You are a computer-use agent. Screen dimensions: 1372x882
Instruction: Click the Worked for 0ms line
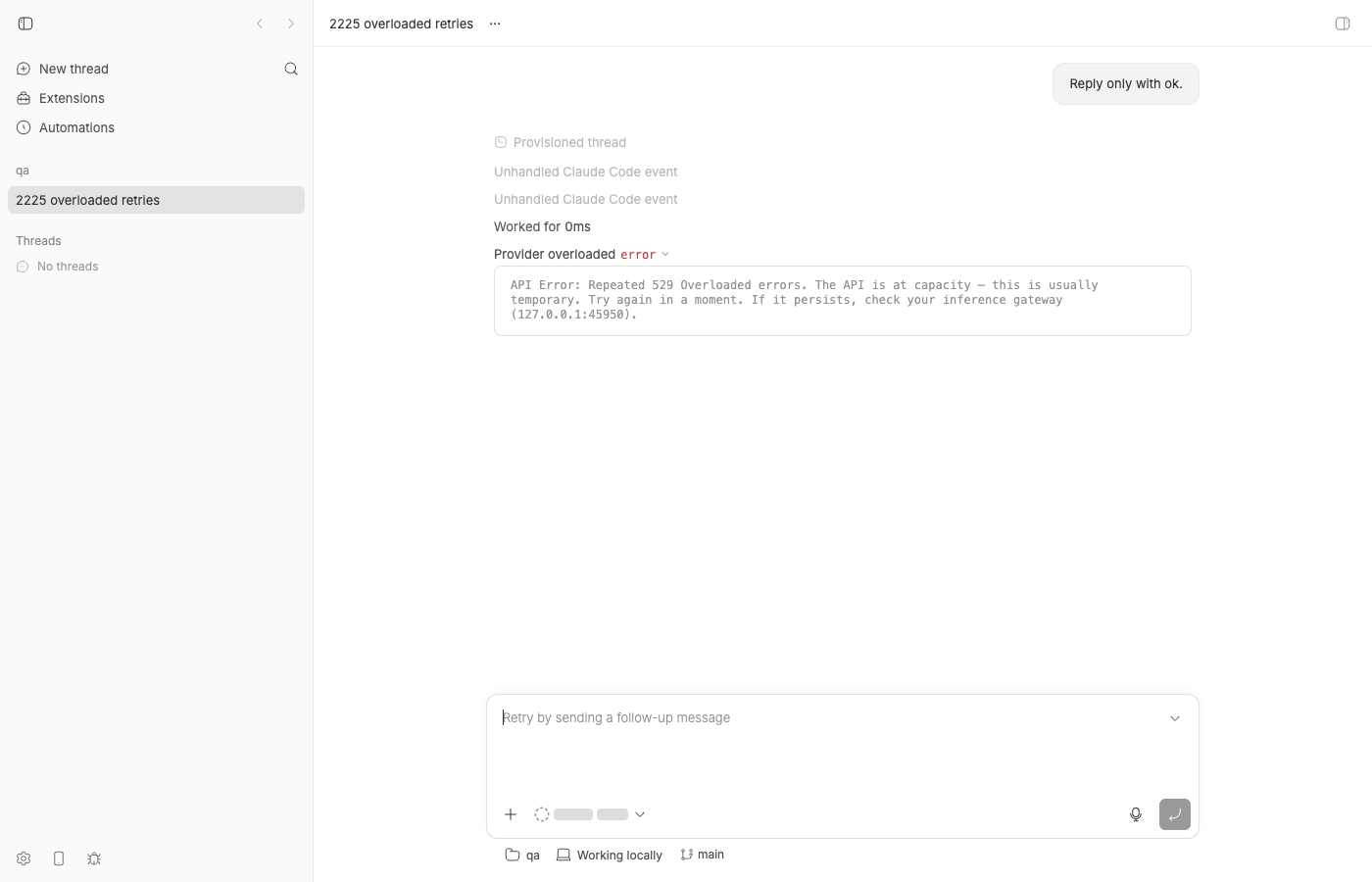[x=542, y=226]
